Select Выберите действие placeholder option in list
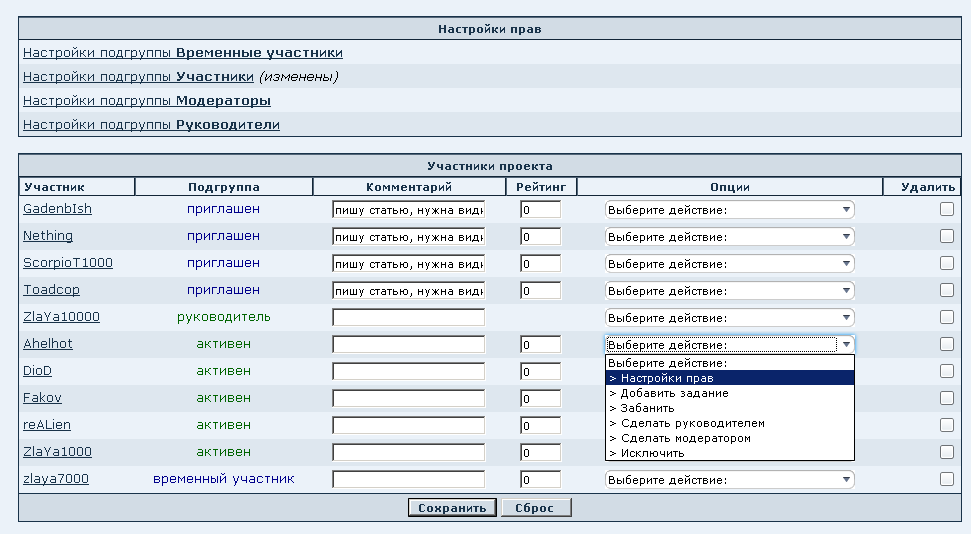Screen dimensions: 971x534 click(729, 363)
